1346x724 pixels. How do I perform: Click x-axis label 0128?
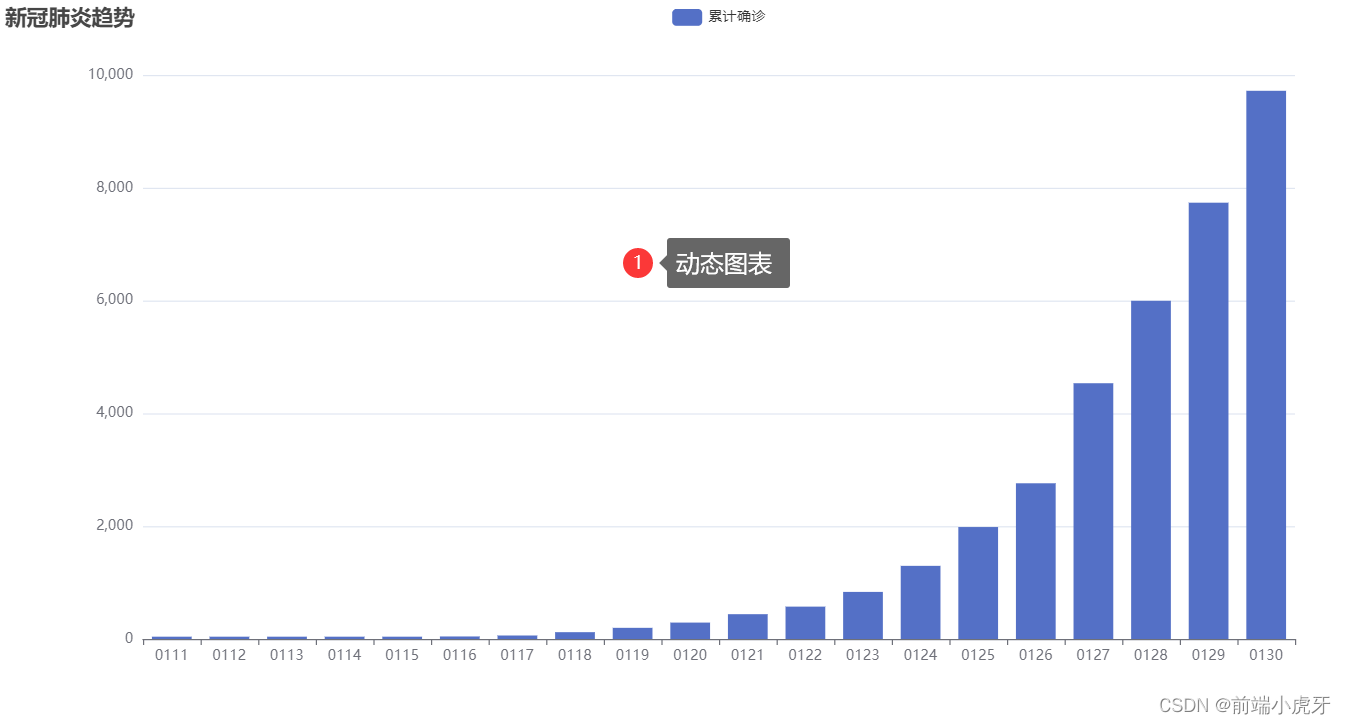coord(1151,655)
